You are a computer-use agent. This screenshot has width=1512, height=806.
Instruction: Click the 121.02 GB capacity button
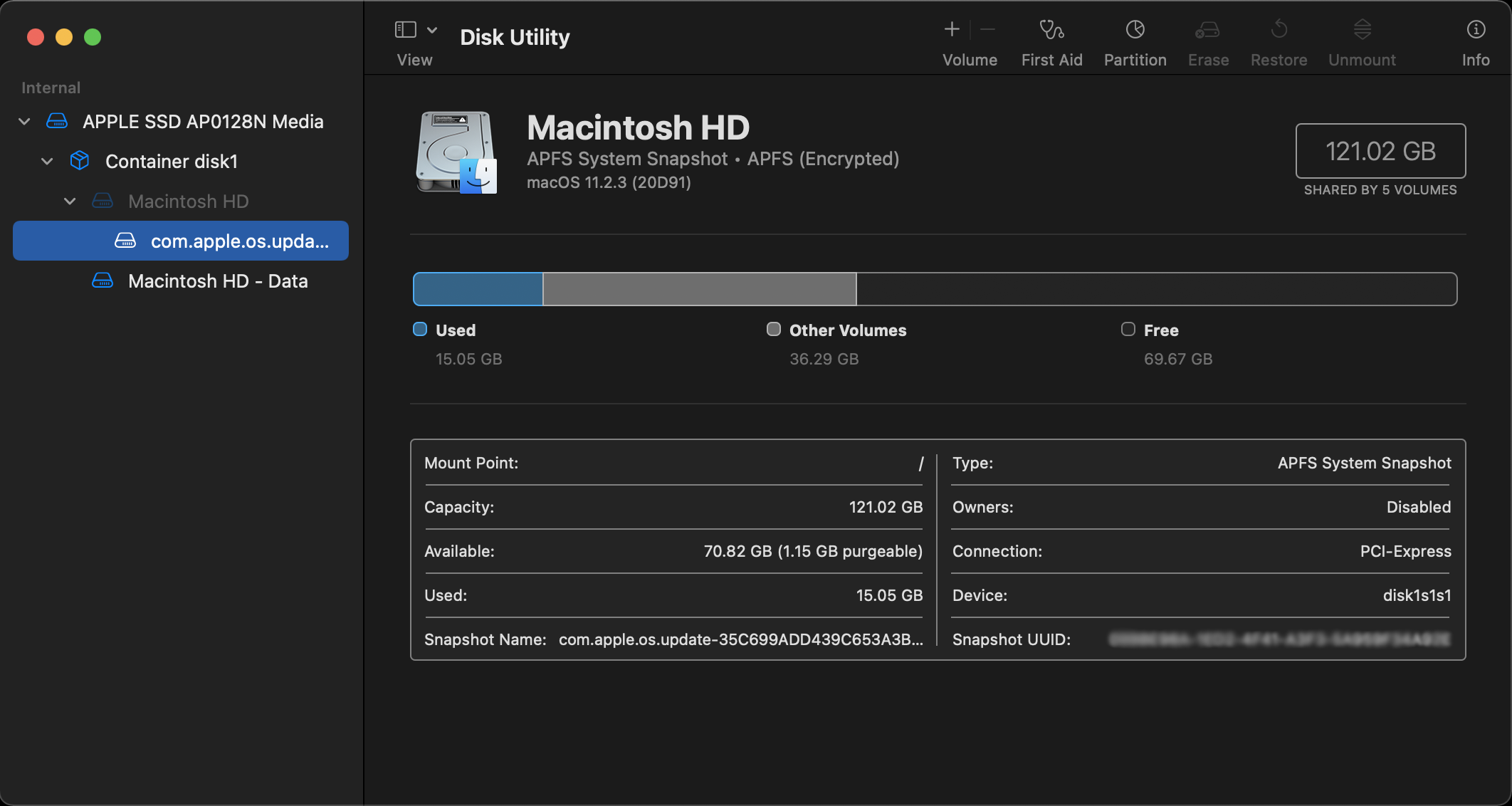coord(1380,151)
